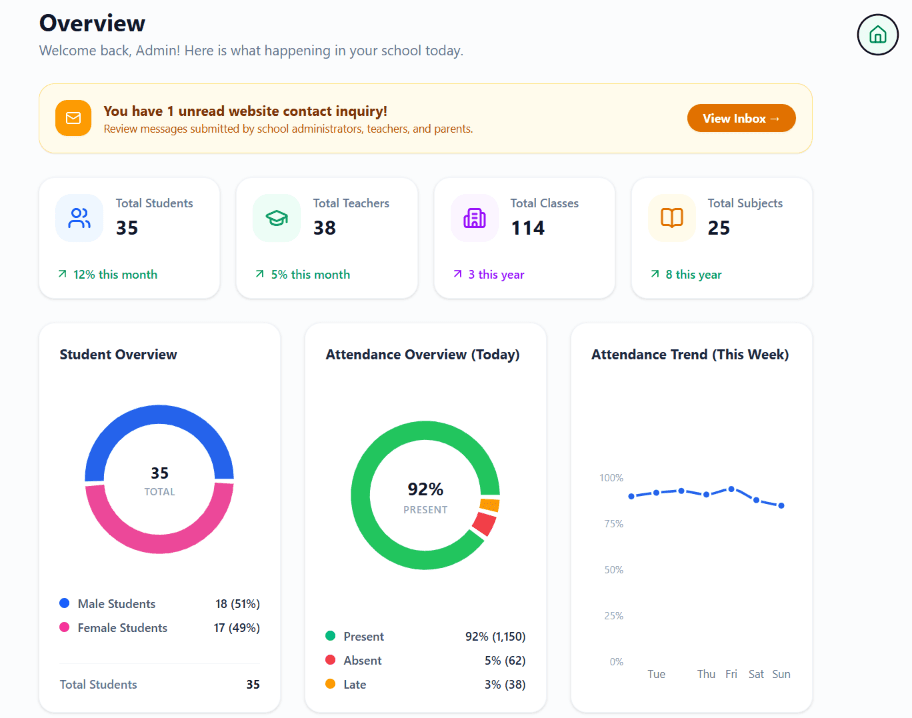Click the Friday data point on trend chart

point(731,489)
